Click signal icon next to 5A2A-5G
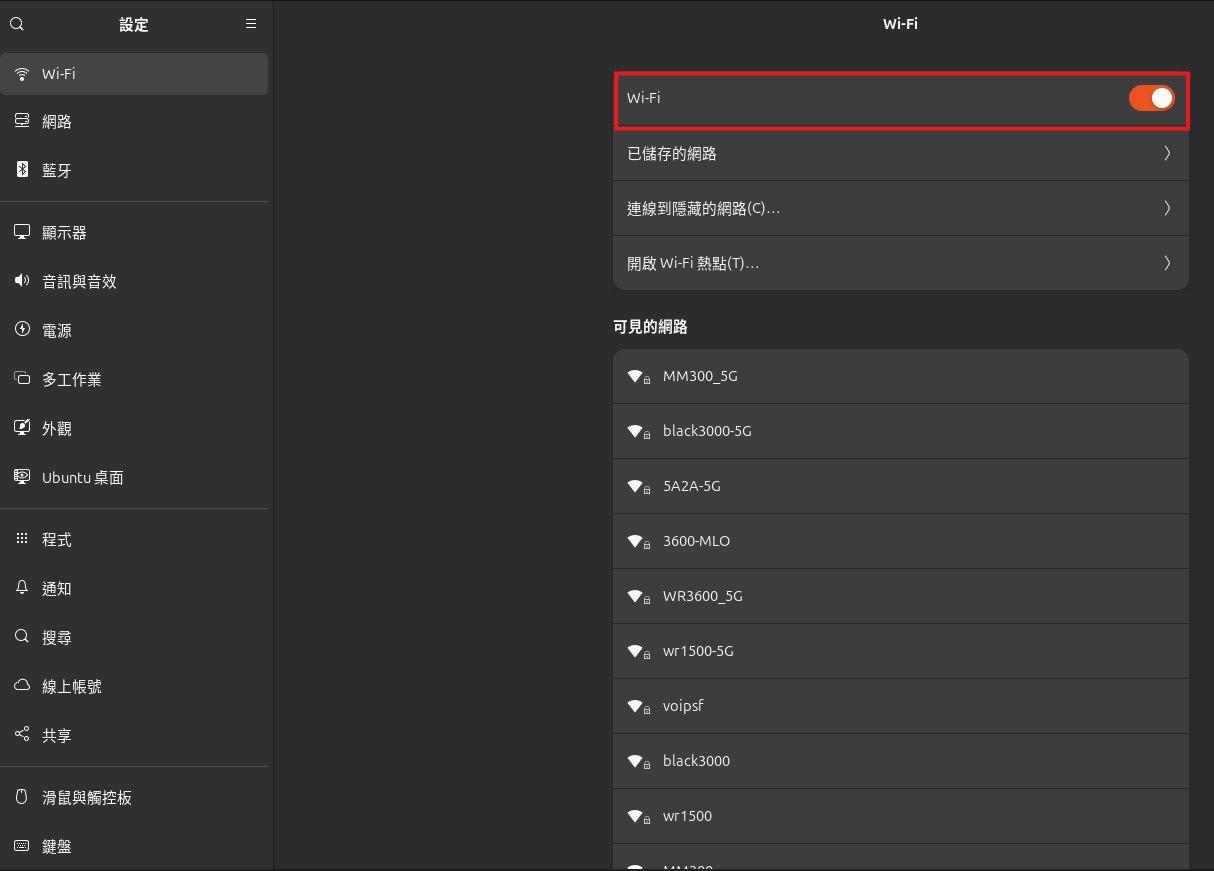 (x=638, y=487)
